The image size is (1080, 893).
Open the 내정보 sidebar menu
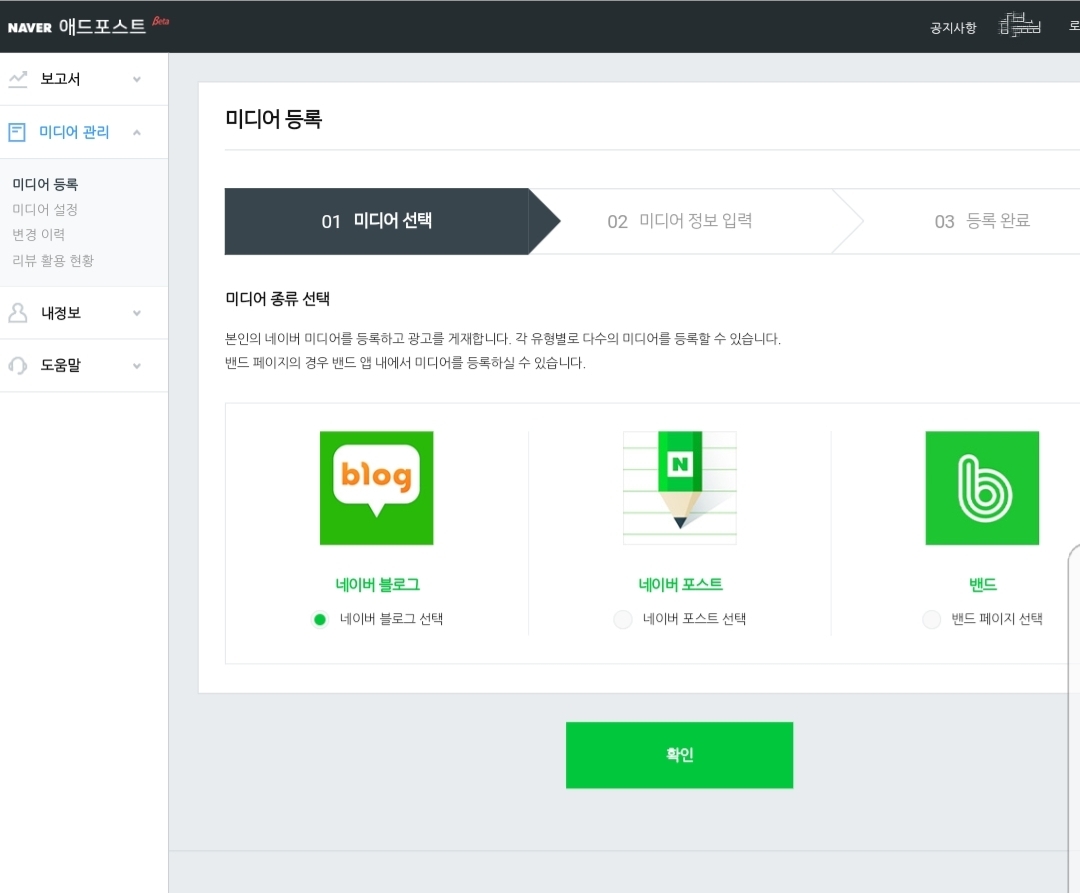[84, 313]
